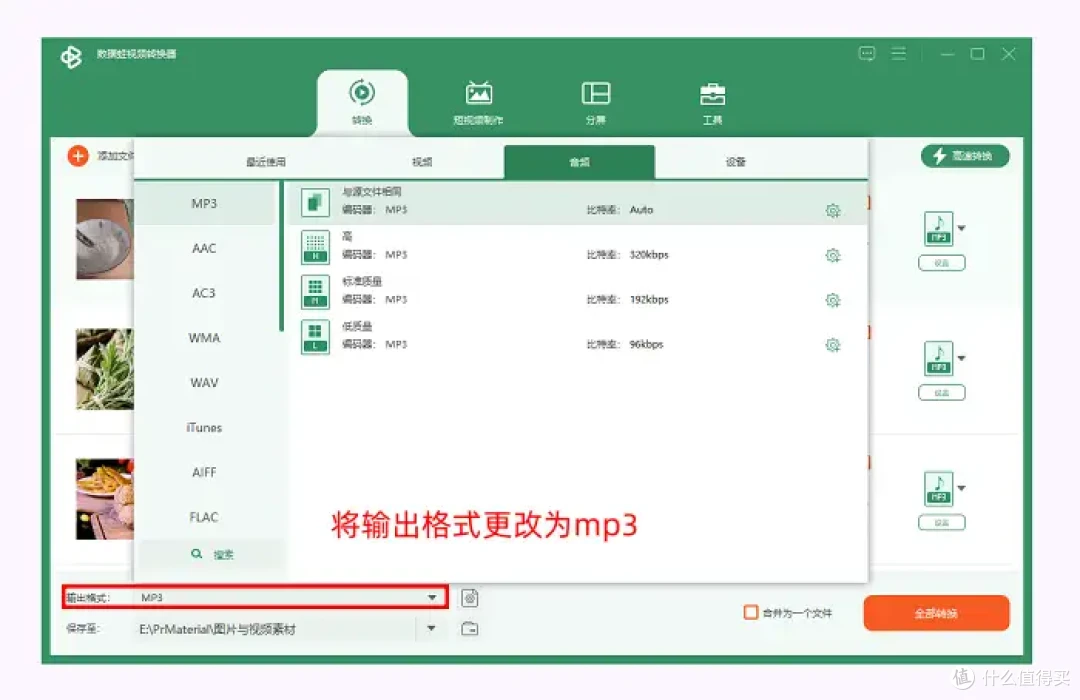Screen dimensions: 1080x700
Task: Expand format arrow for the second file
Action: pyautogui.click(x=962, y=358)
